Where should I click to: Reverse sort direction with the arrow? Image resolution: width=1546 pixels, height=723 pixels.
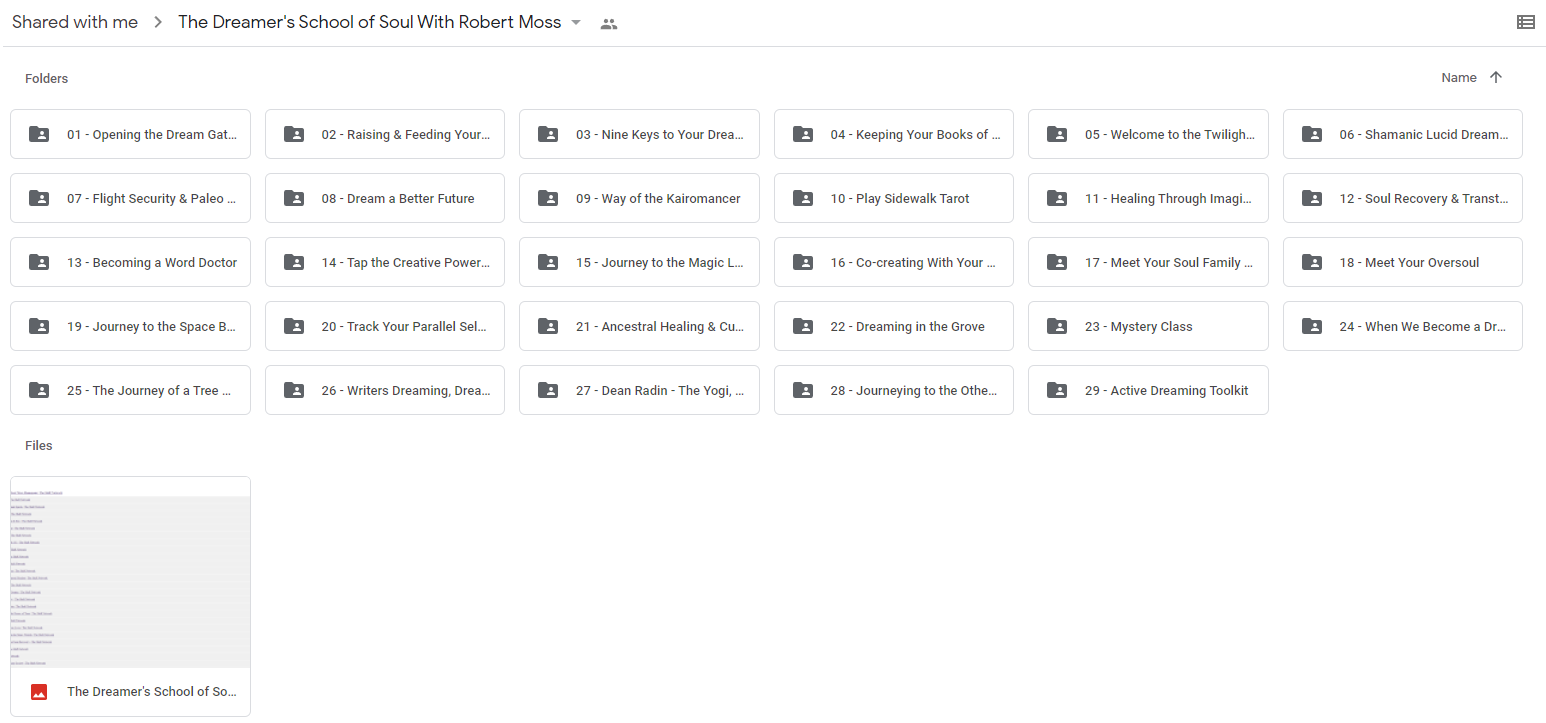1496,78
